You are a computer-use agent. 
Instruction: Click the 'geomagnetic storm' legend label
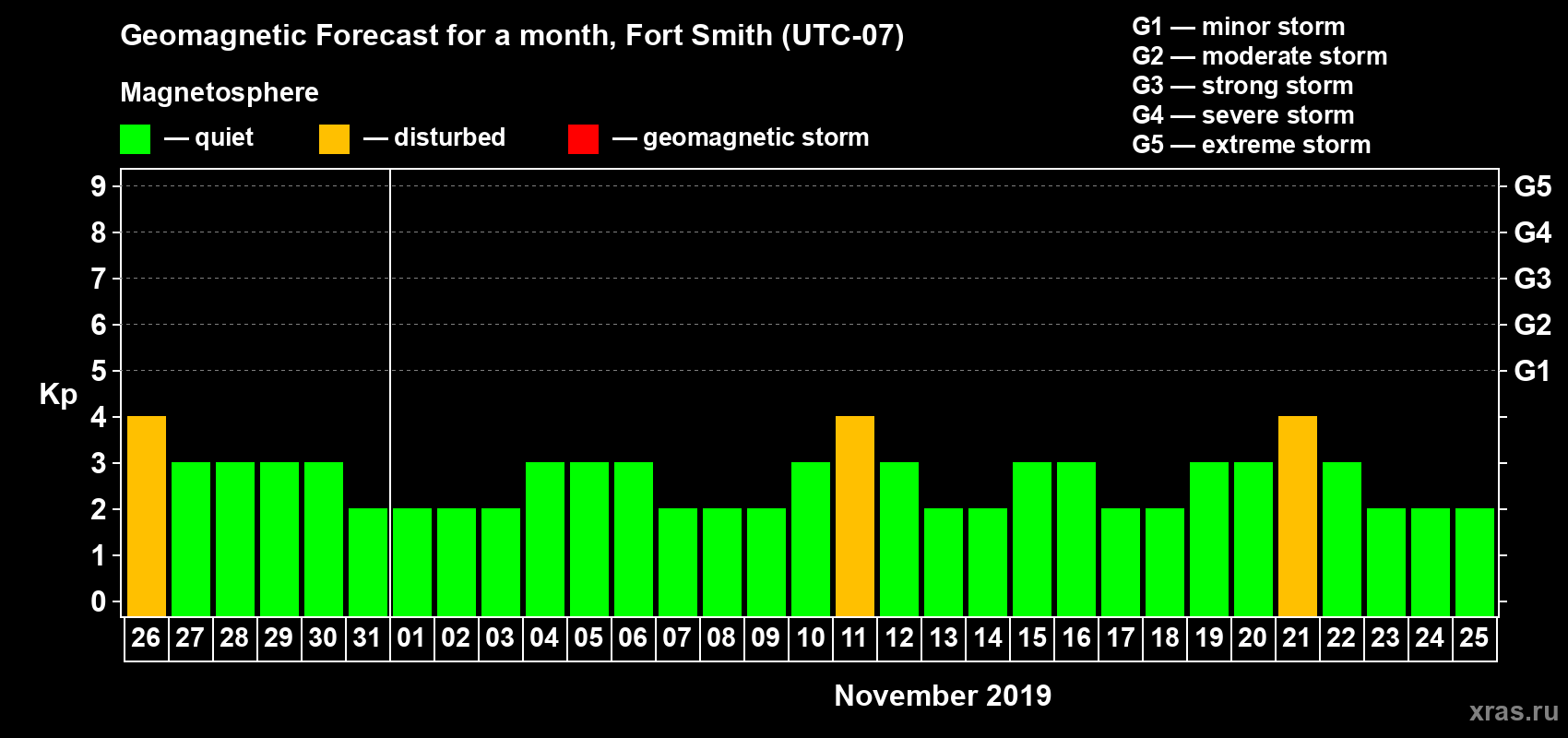coord(755,137)
